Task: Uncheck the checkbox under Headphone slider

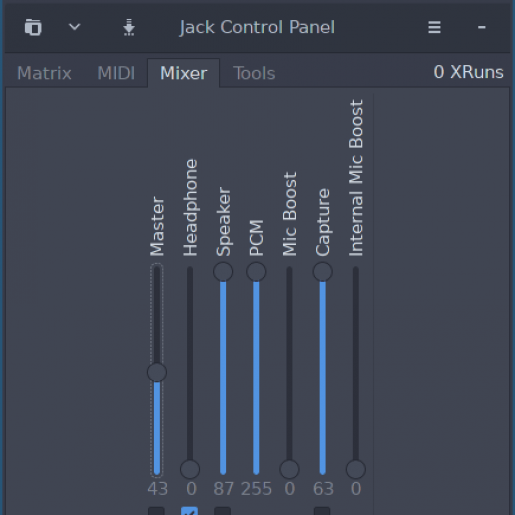Action: click(x=189, y=511)
